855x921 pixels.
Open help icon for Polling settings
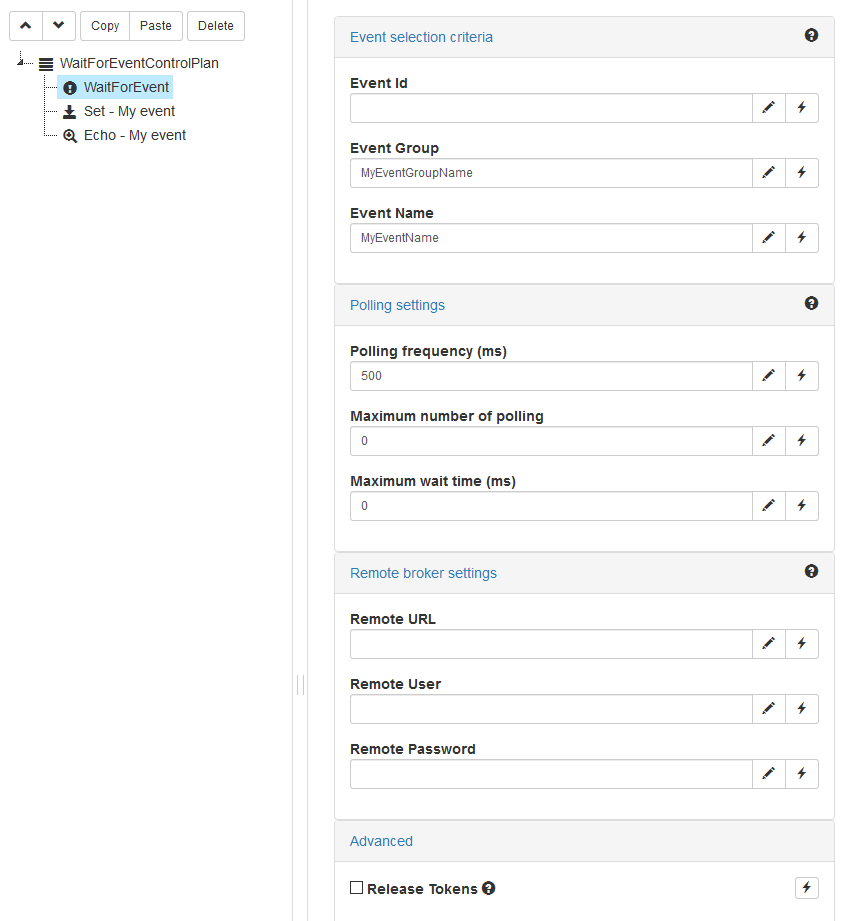[x=812, y=304]
